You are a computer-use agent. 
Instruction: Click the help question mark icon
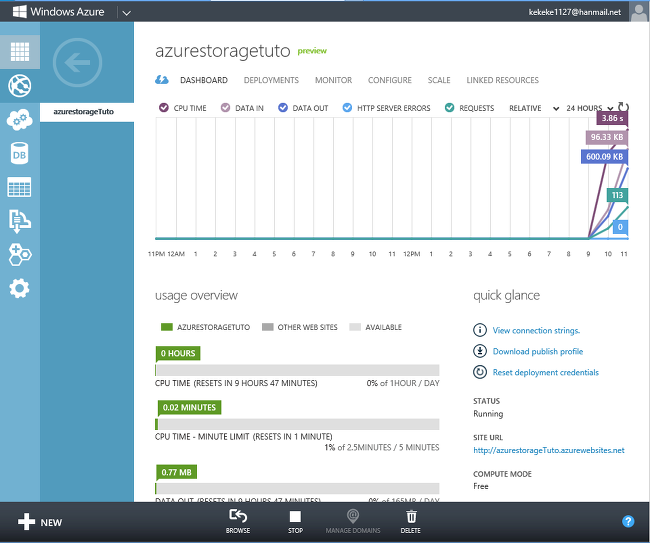pyautogui.click(x=628, y=521)
